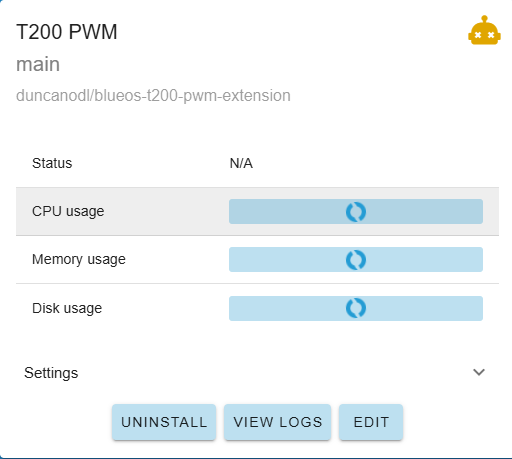The width and height of the screenshot is (512, 459).
Task: Select the Status row label
Action: coord(52,163)
